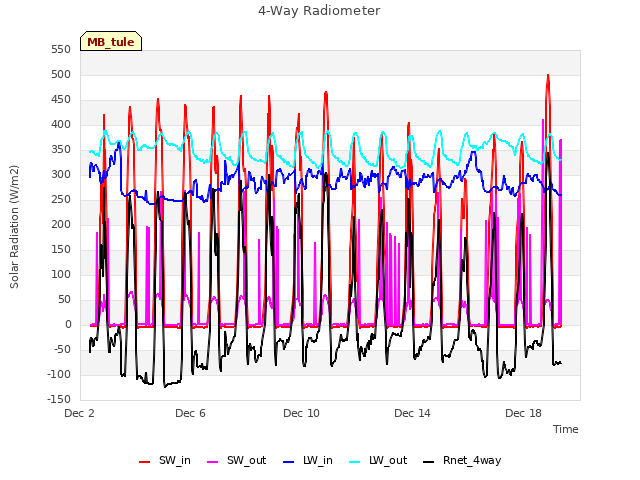Click the Dec 6 x-axis tick label
The height and width of the screenshot is (480, 640).
(190, 413)
